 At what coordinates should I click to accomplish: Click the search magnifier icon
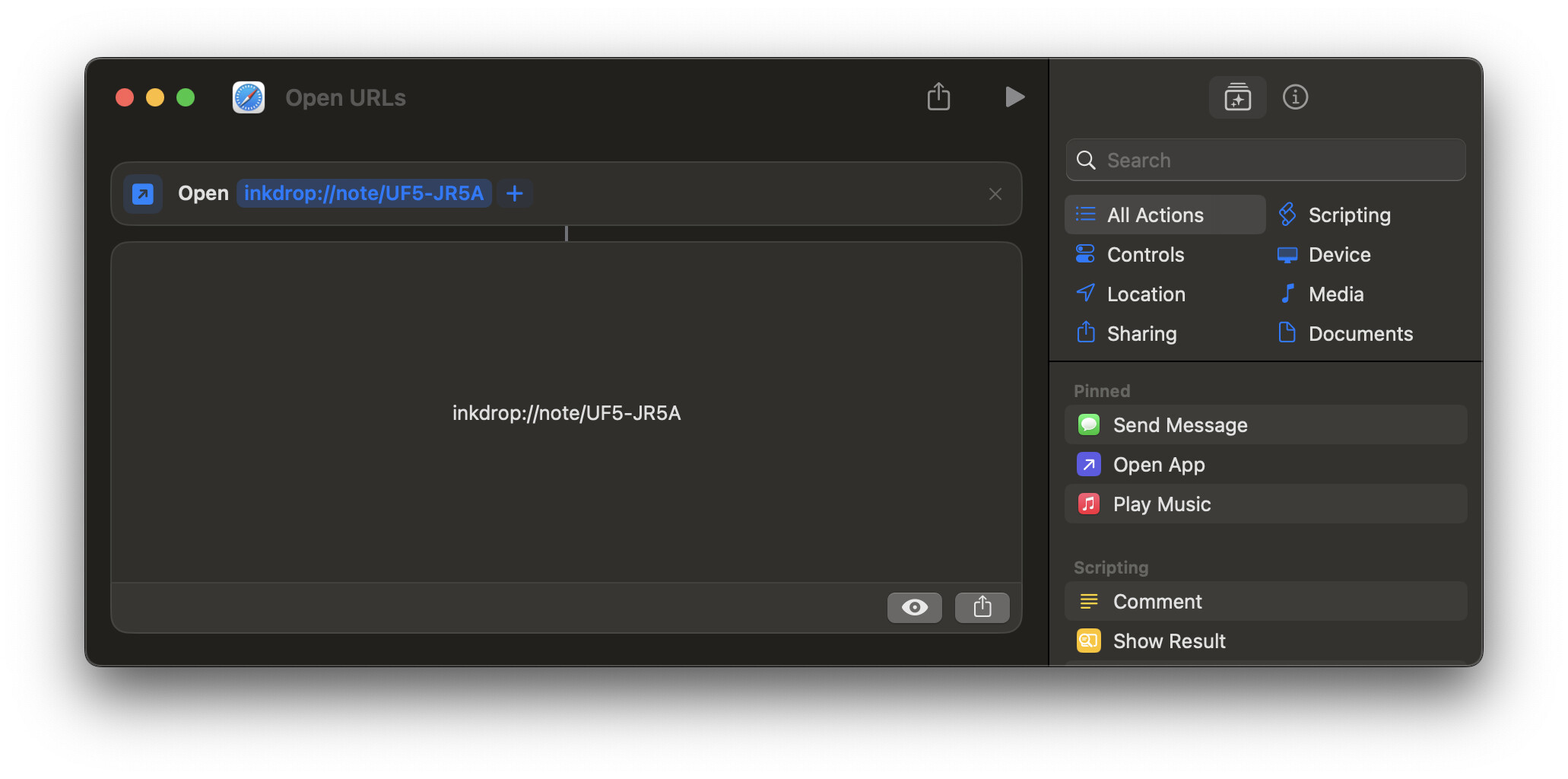(1086, 160)
